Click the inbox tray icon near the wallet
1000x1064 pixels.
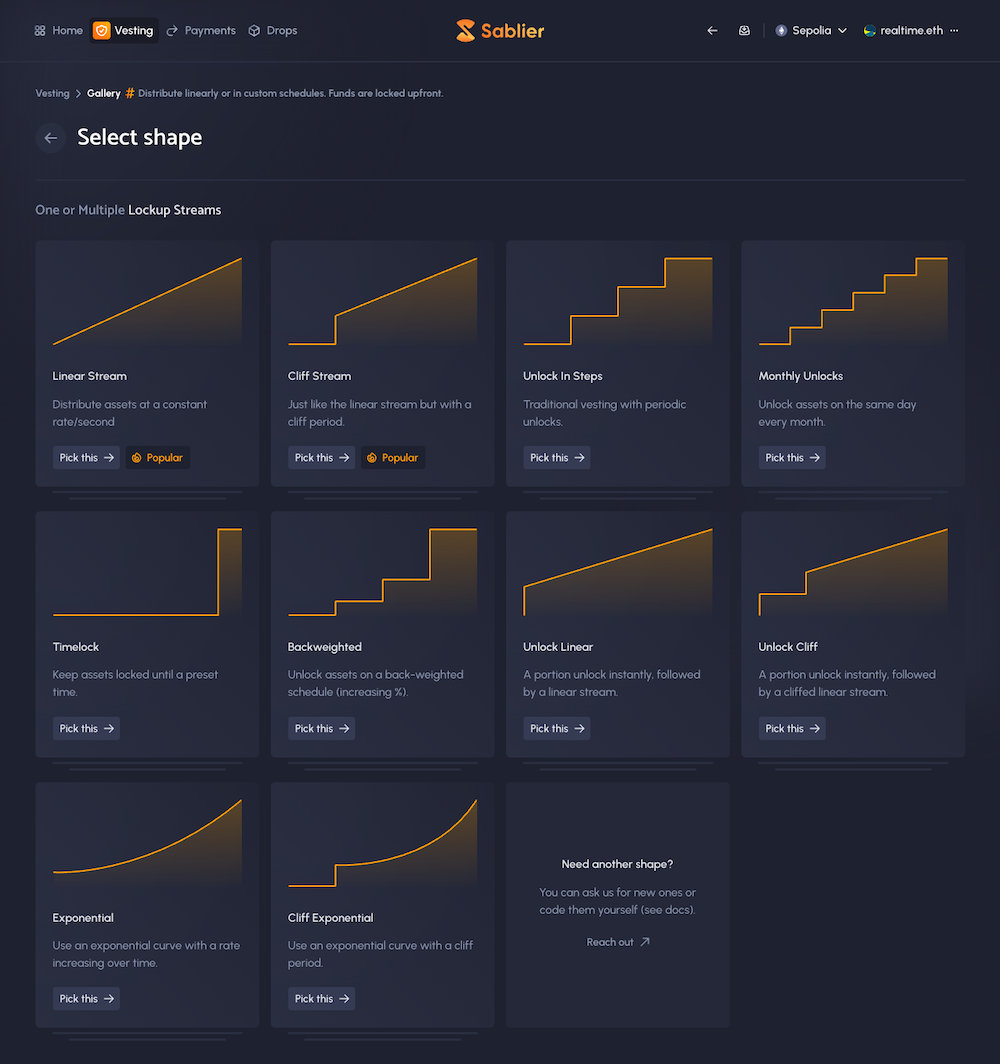click(x=744, y=30)
